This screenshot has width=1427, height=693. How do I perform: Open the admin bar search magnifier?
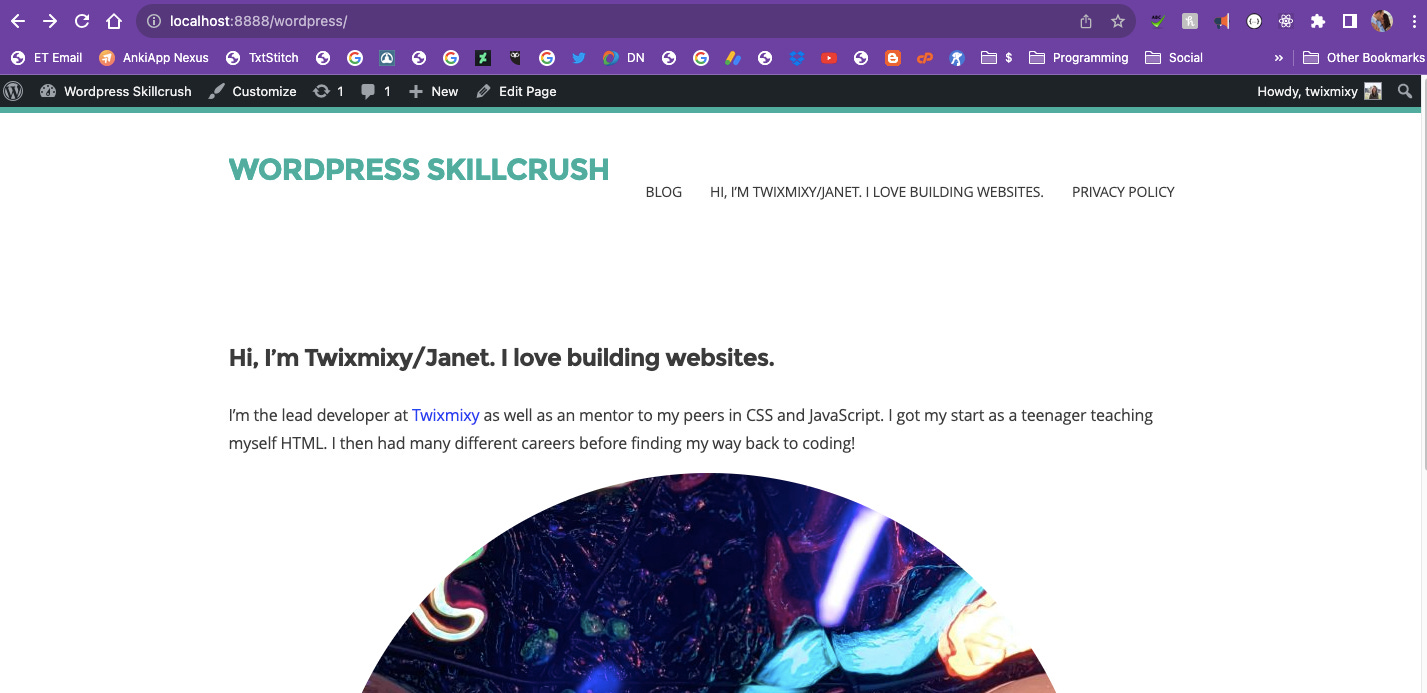click(x=1405, y=91)
